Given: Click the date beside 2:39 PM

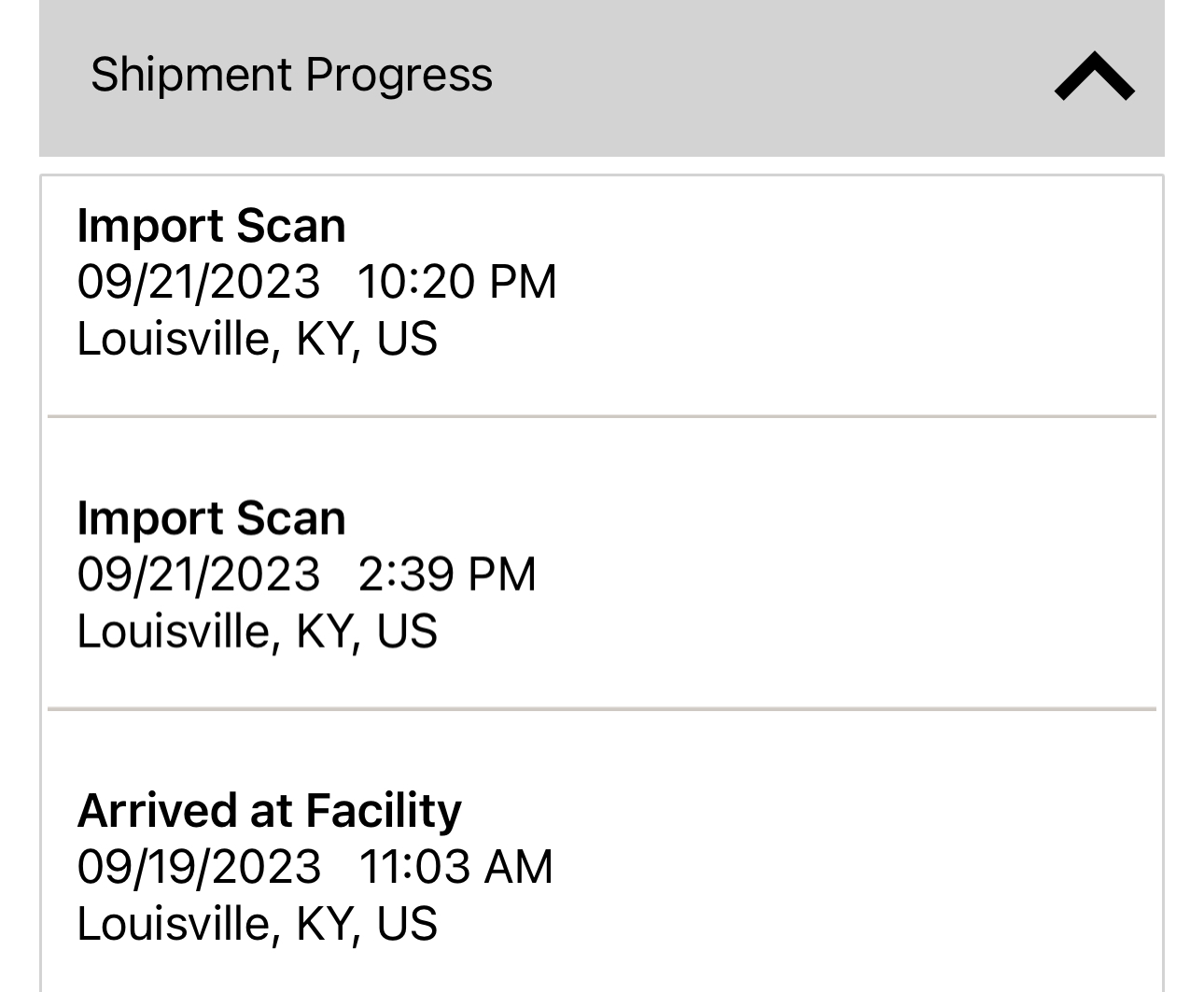Looking at the screenshot, I should [x=198, y=574].
